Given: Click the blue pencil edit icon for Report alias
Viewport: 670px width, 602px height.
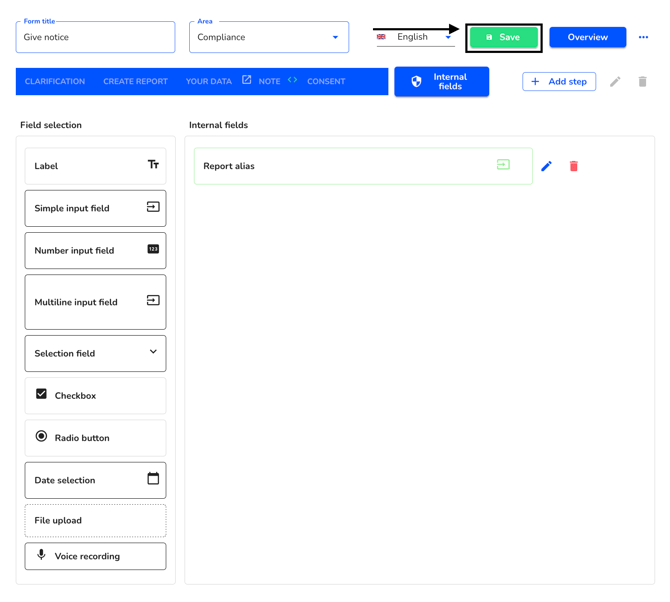Looking at the screenshot, I should (546, 166).
